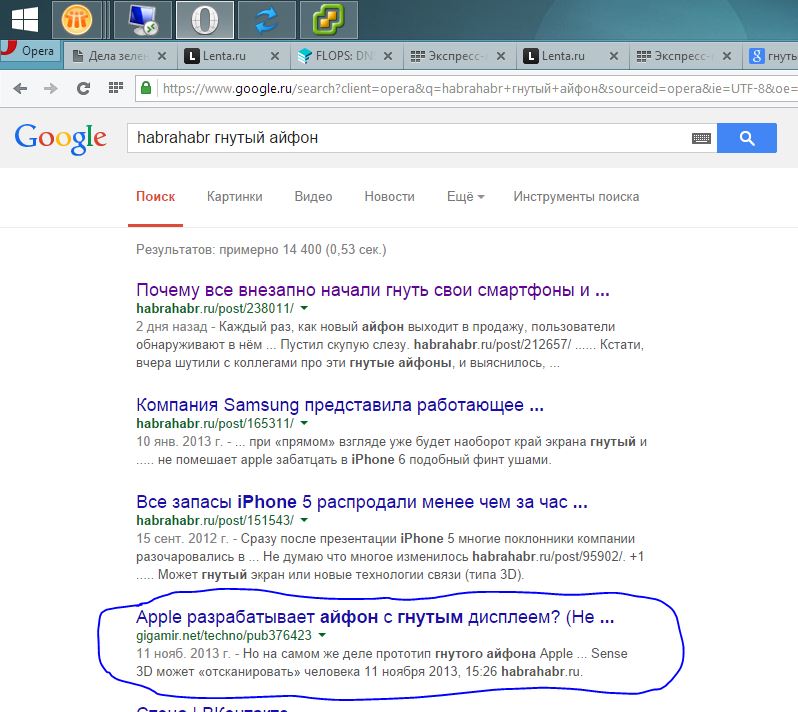Image resolution: width=798 pixels, height=712 pixels.
Task: Click snippet text '2 дня назад'
Action: [x=172, y=327]
